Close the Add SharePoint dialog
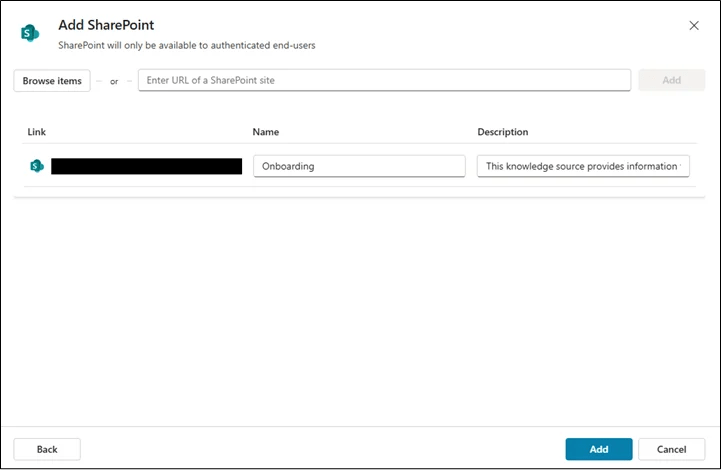 [x=694, y=25]
